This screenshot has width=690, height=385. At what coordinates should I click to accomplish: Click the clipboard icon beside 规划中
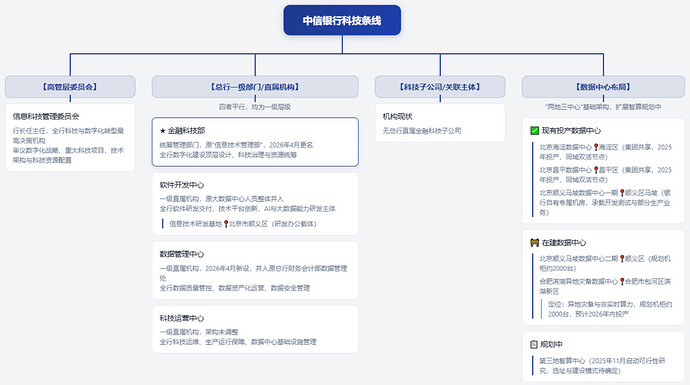534,344
